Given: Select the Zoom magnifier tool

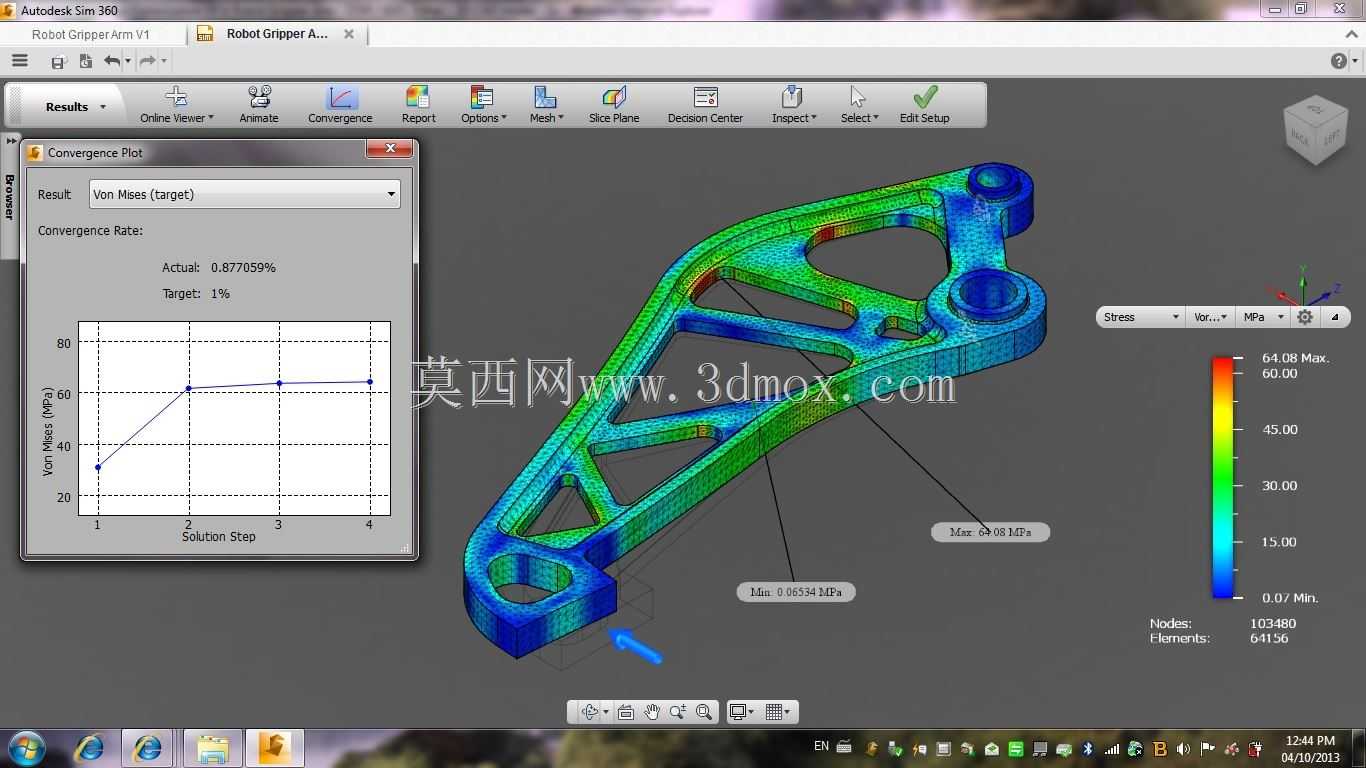Looking at the screenshot, I should coord(678,712).
